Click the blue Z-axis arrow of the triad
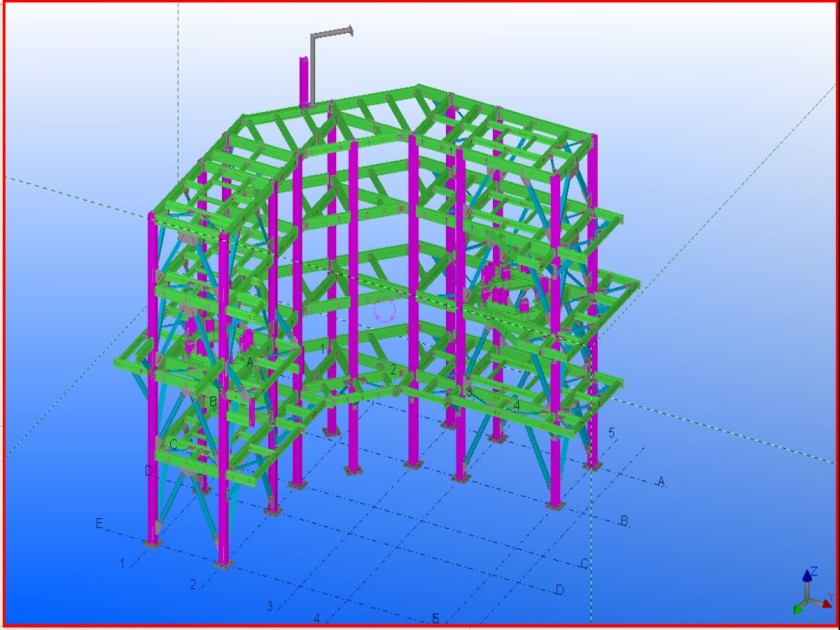The height and width of the screenshot is (630, 840). [x=807, y=578]
